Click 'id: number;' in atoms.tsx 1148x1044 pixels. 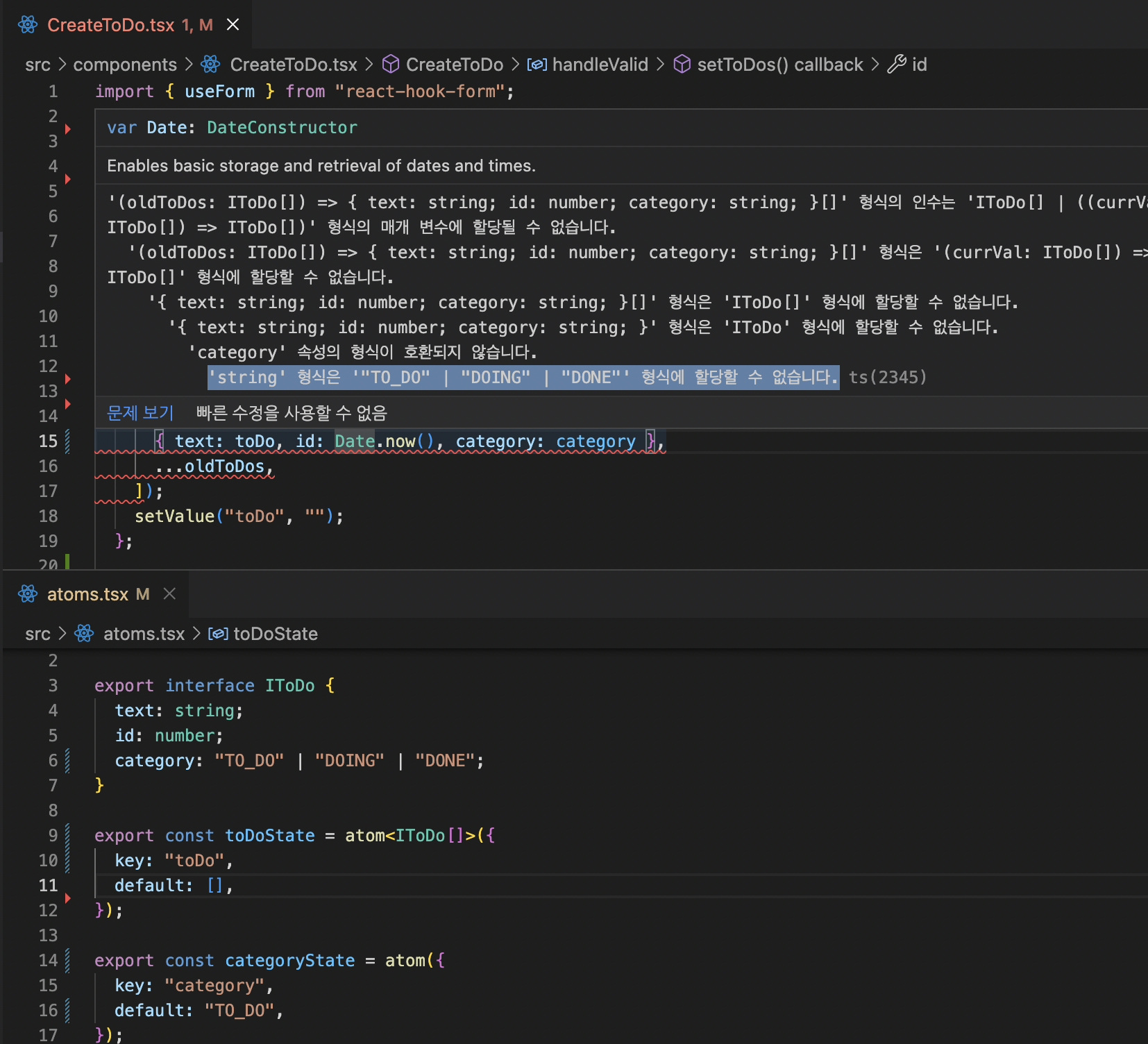coord(169,736)
